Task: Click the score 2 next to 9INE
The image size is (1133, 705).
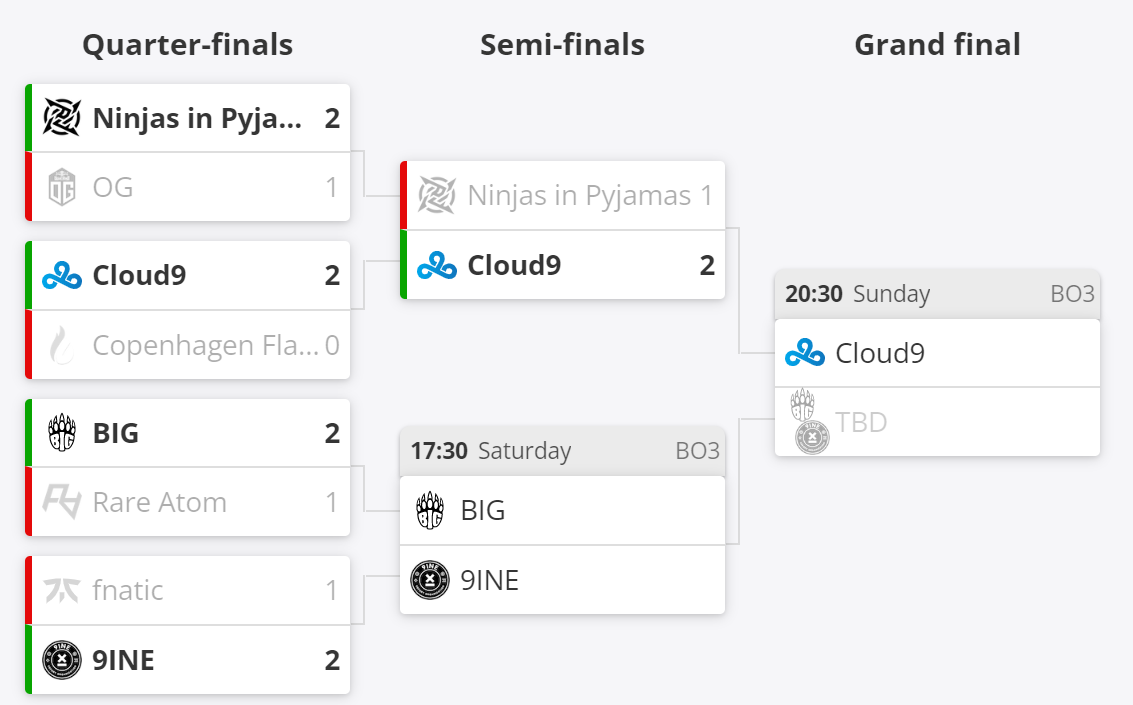Action: tap(334, 660)
